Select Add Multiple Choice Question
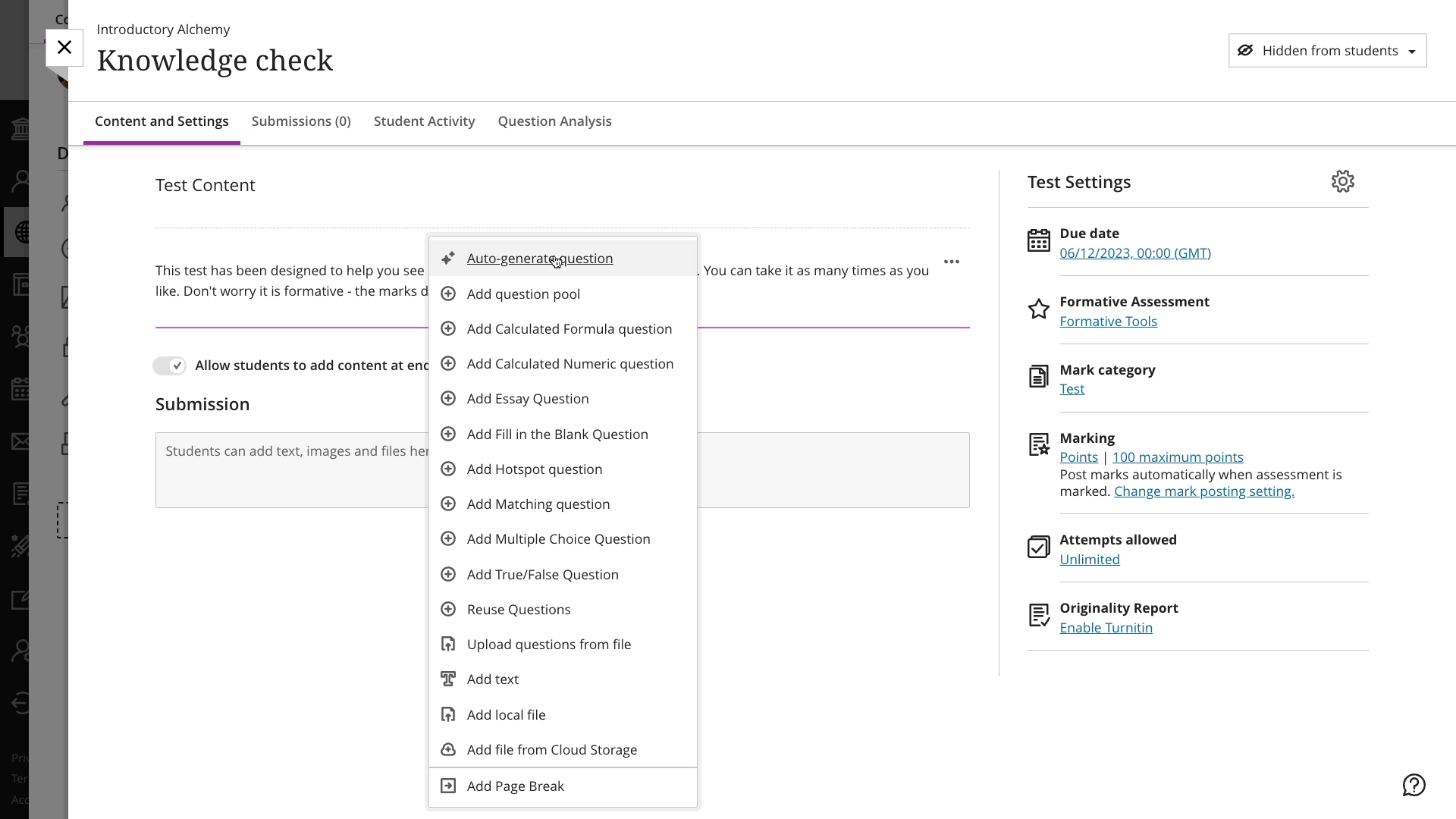 pos(558,539)
